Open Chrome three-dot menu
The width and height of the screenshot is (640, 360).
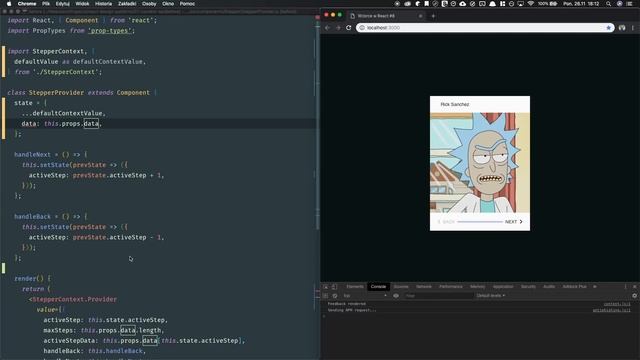633,28
